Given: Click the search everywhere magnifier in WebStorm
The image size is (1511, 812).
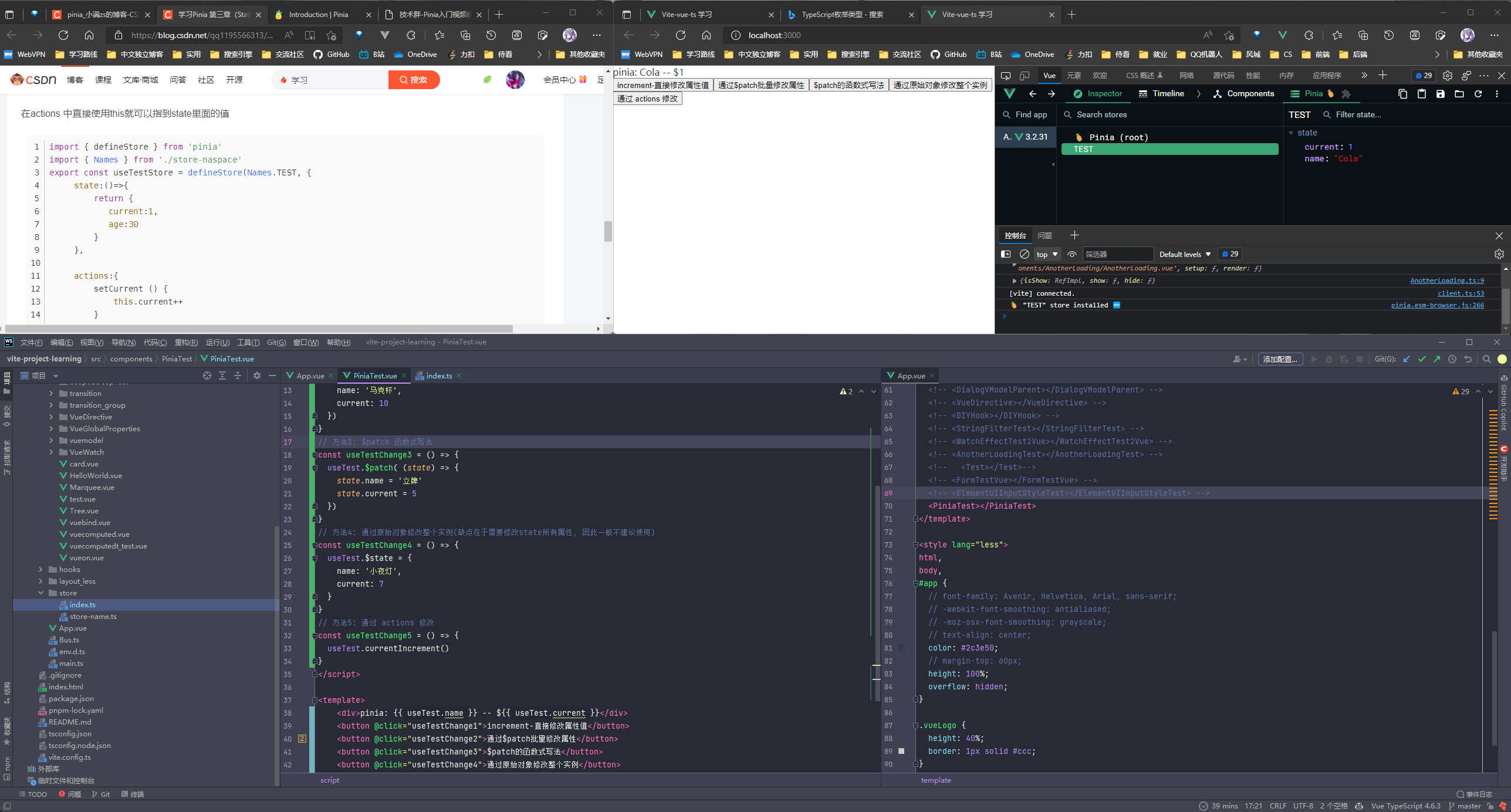Looking at the screenshot, I should (1486, 360).
